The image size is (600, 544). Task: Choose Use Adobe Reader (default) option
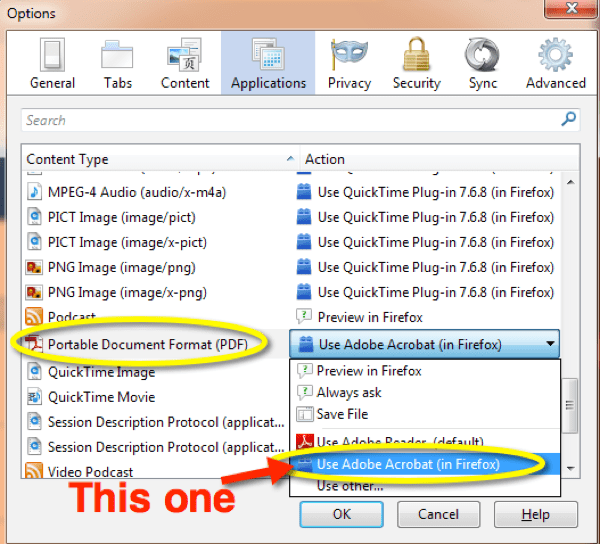pos(425,441)
